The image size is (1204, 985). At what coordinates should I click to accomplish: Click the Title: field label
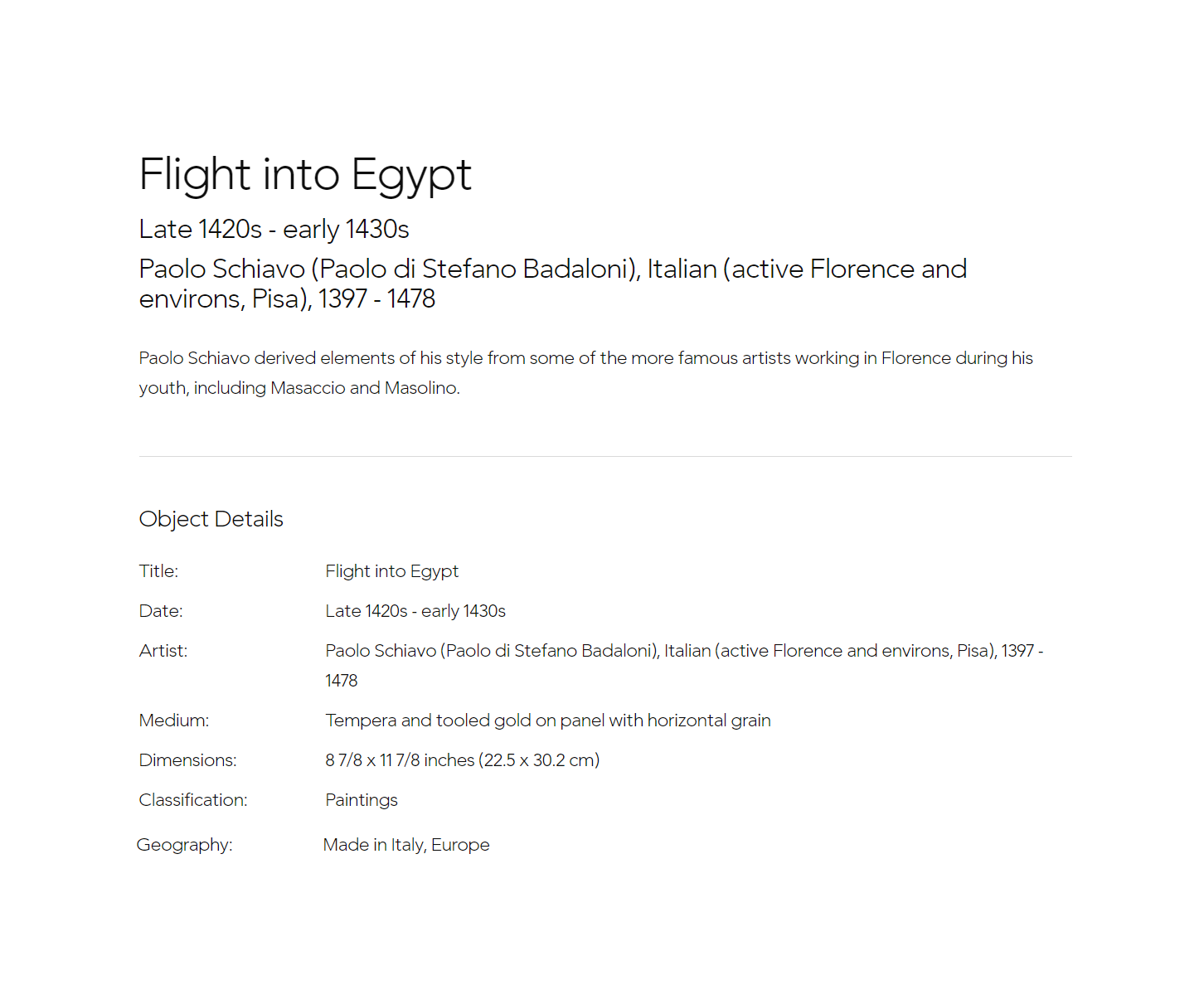tap(159, 571)
